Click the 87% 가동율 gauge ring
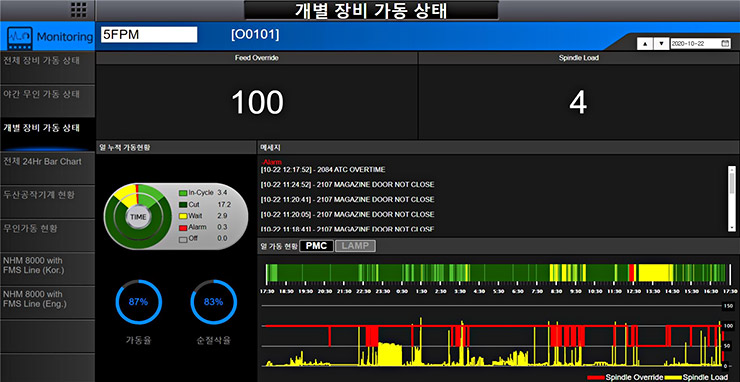Viewport: 740px width, 382px height. coord(139,303)
